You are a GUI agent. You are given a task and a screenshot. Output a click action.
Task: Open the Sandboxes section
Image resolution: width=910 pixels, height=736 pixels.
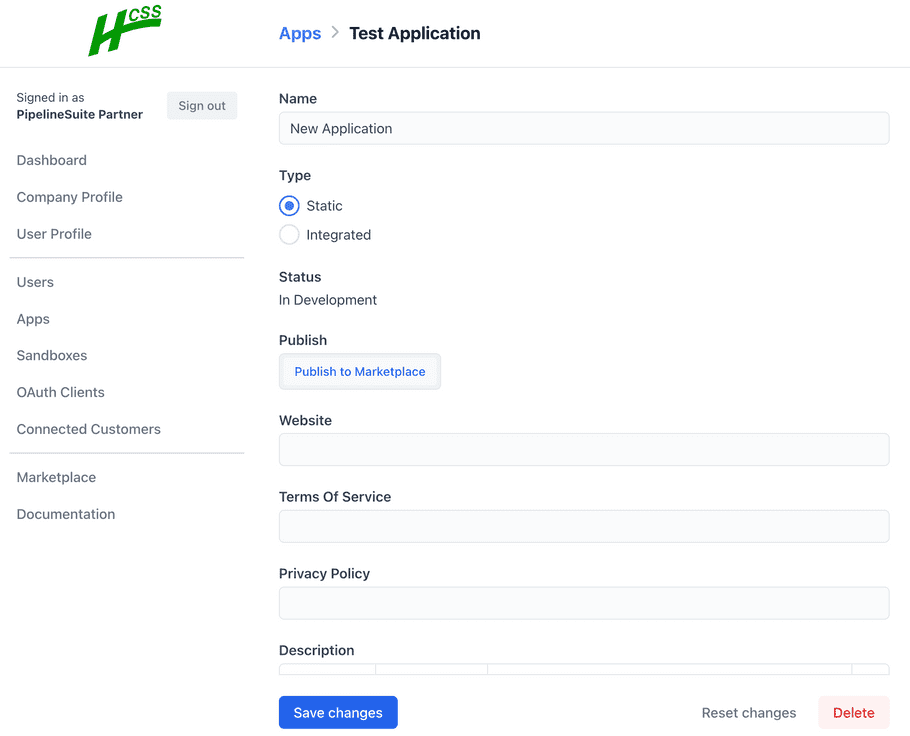(x=51, y=355)
